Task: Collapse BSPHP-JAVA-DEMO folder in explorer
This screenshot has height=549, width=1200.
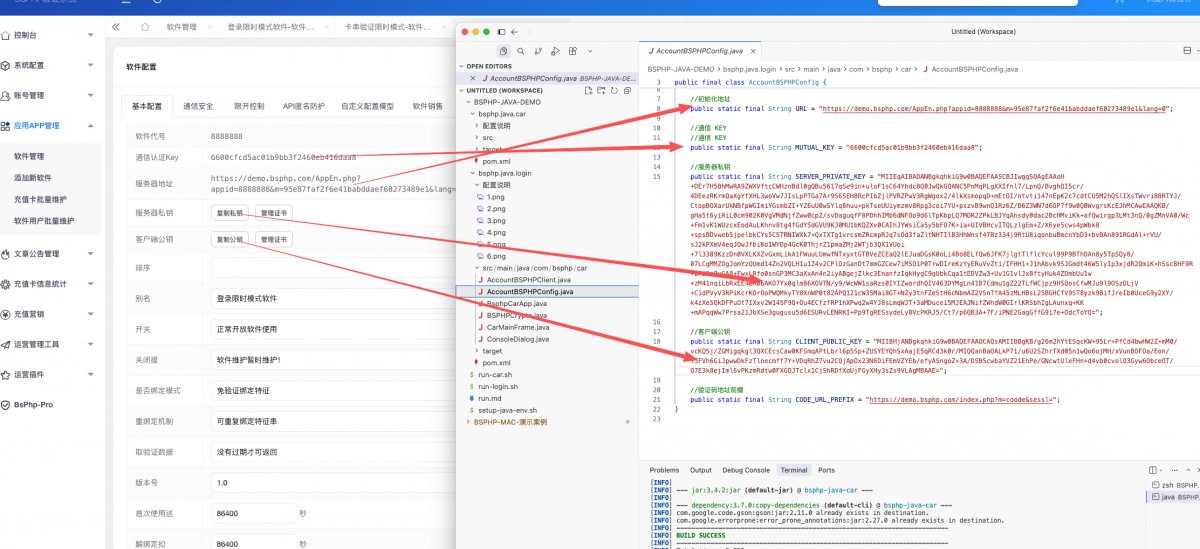Action: tap(468, 102)
